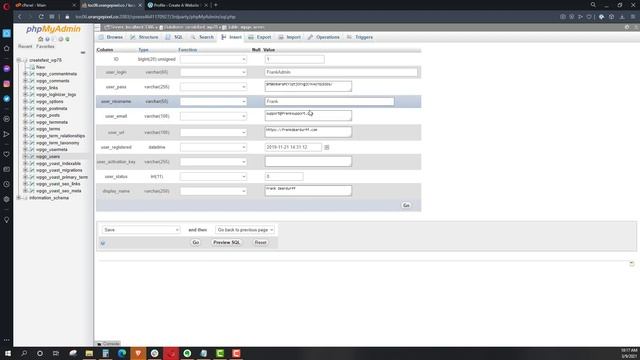Click the browser reload icon
Viewport: 640px width, 360px height.
[x=41, y=17]
